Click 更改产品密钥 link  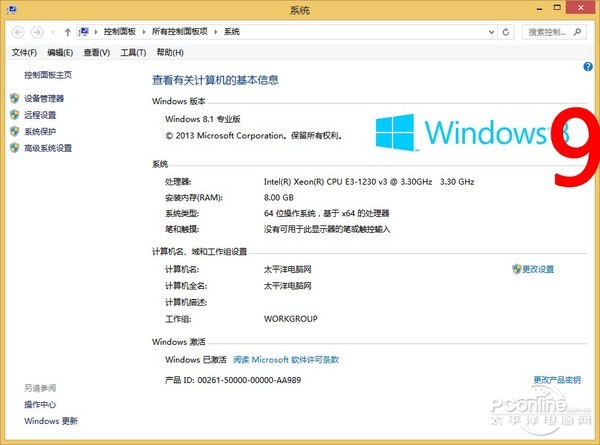tap(557, 380)
